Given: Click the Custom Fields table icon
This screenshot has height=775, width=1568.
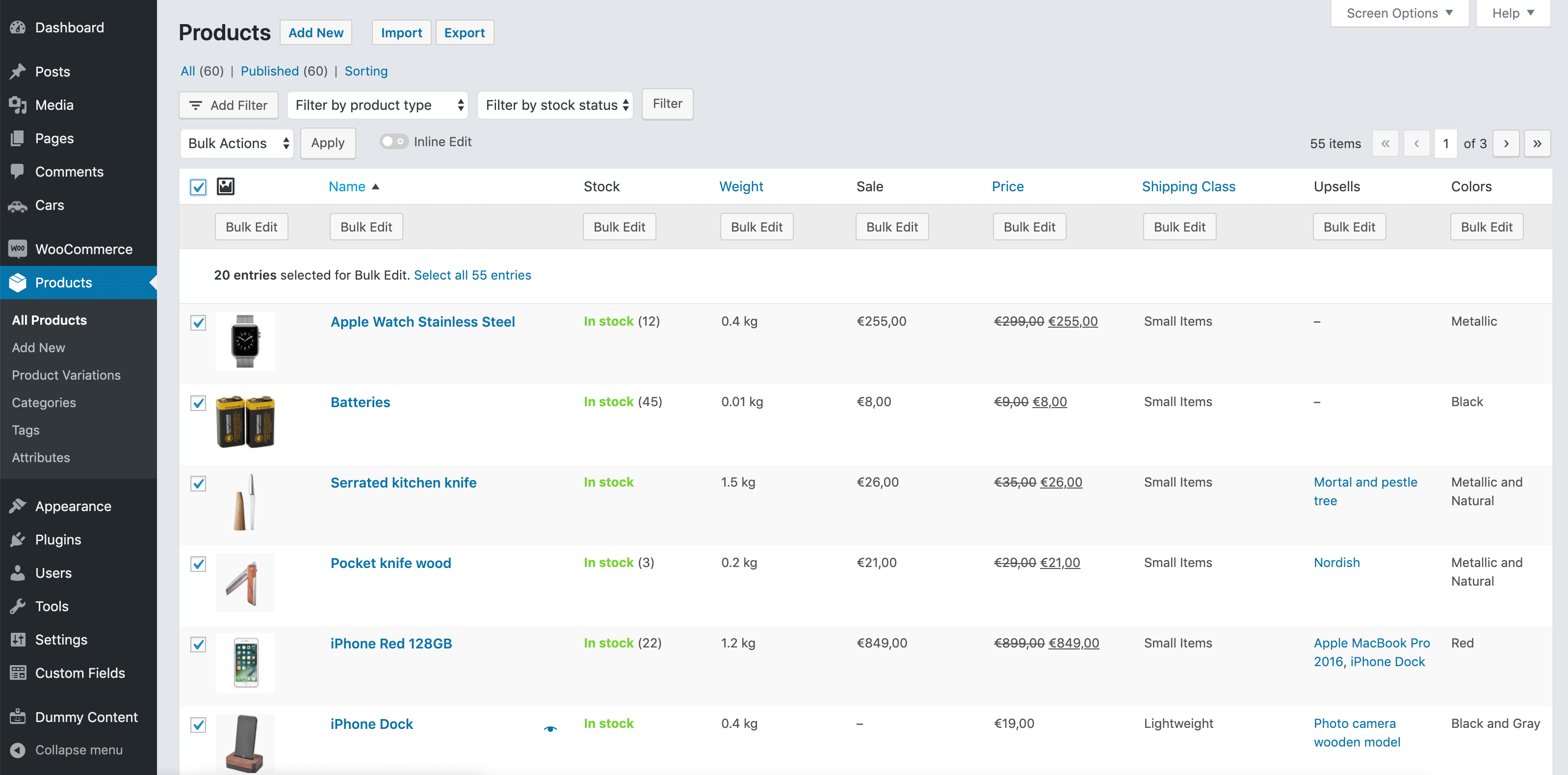Looking at the screenshot, I should click(18, 672).
